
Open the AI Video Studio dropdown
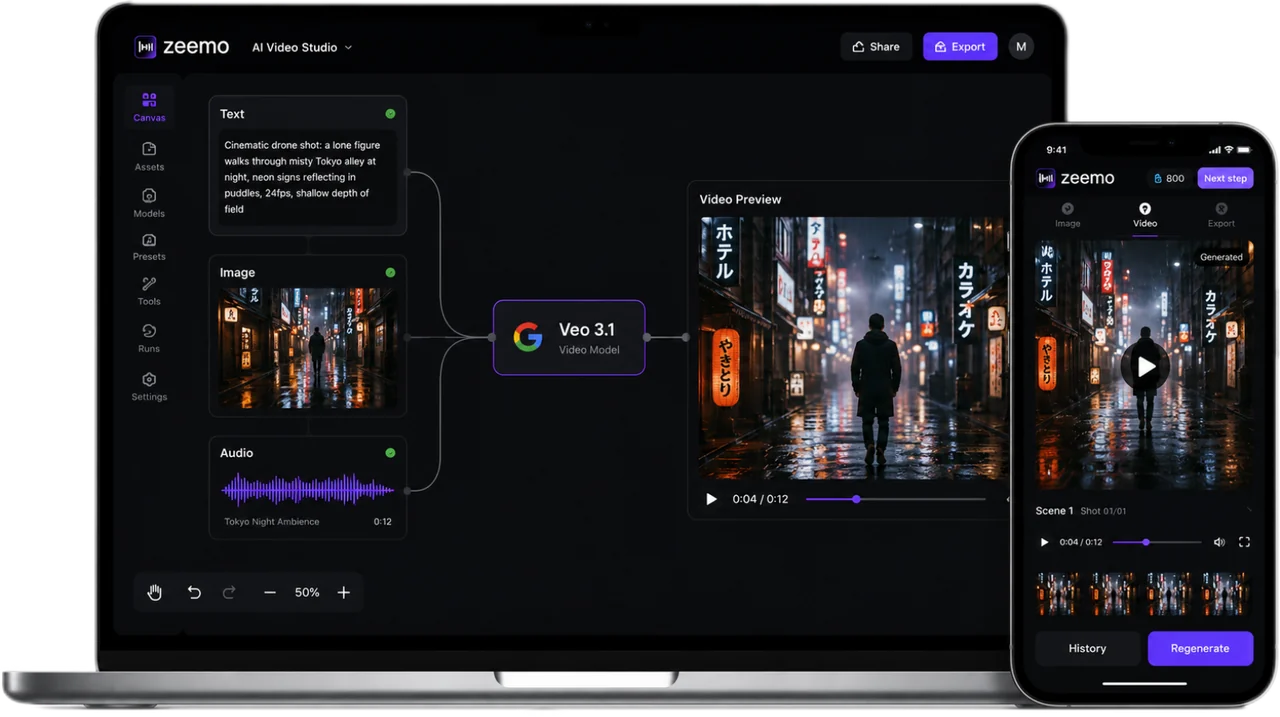point(302,47)
